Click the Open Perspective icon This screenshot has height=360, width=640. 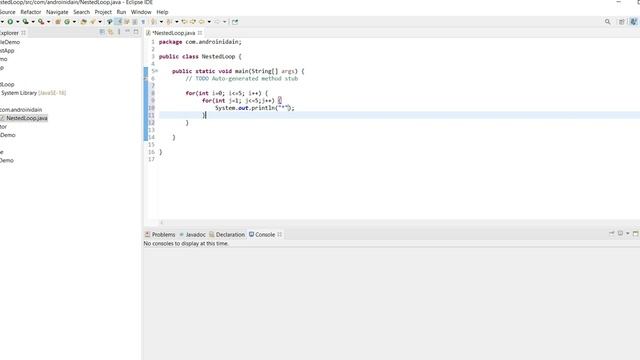[622, 22]
